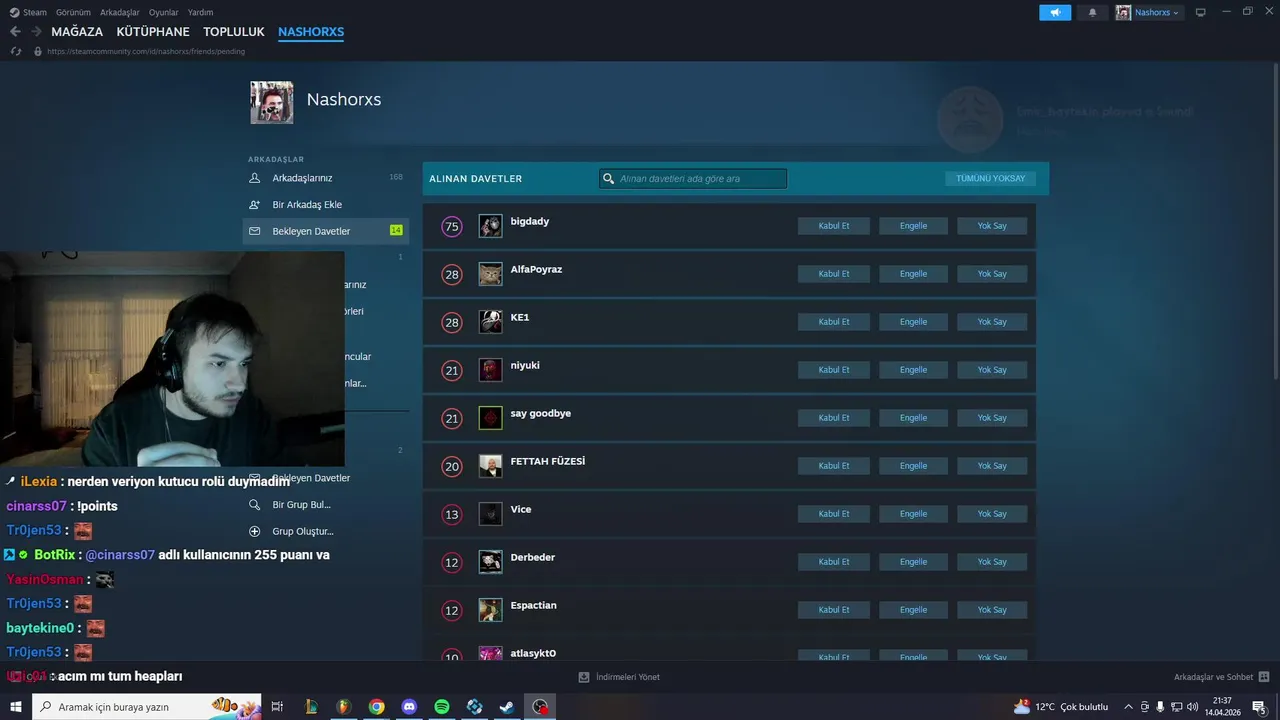
Task: Open bigdady's avatar
Action: (x=490, y=226)
